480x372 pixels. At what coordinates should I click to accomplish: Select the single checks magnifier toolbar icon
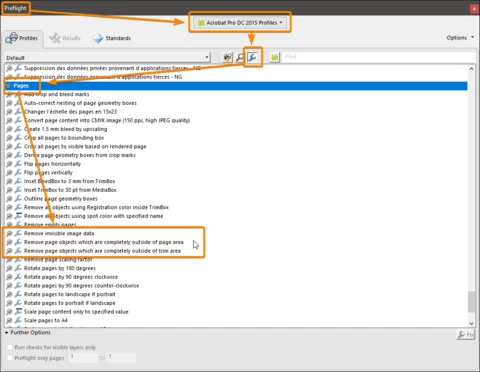coord(240,58)
